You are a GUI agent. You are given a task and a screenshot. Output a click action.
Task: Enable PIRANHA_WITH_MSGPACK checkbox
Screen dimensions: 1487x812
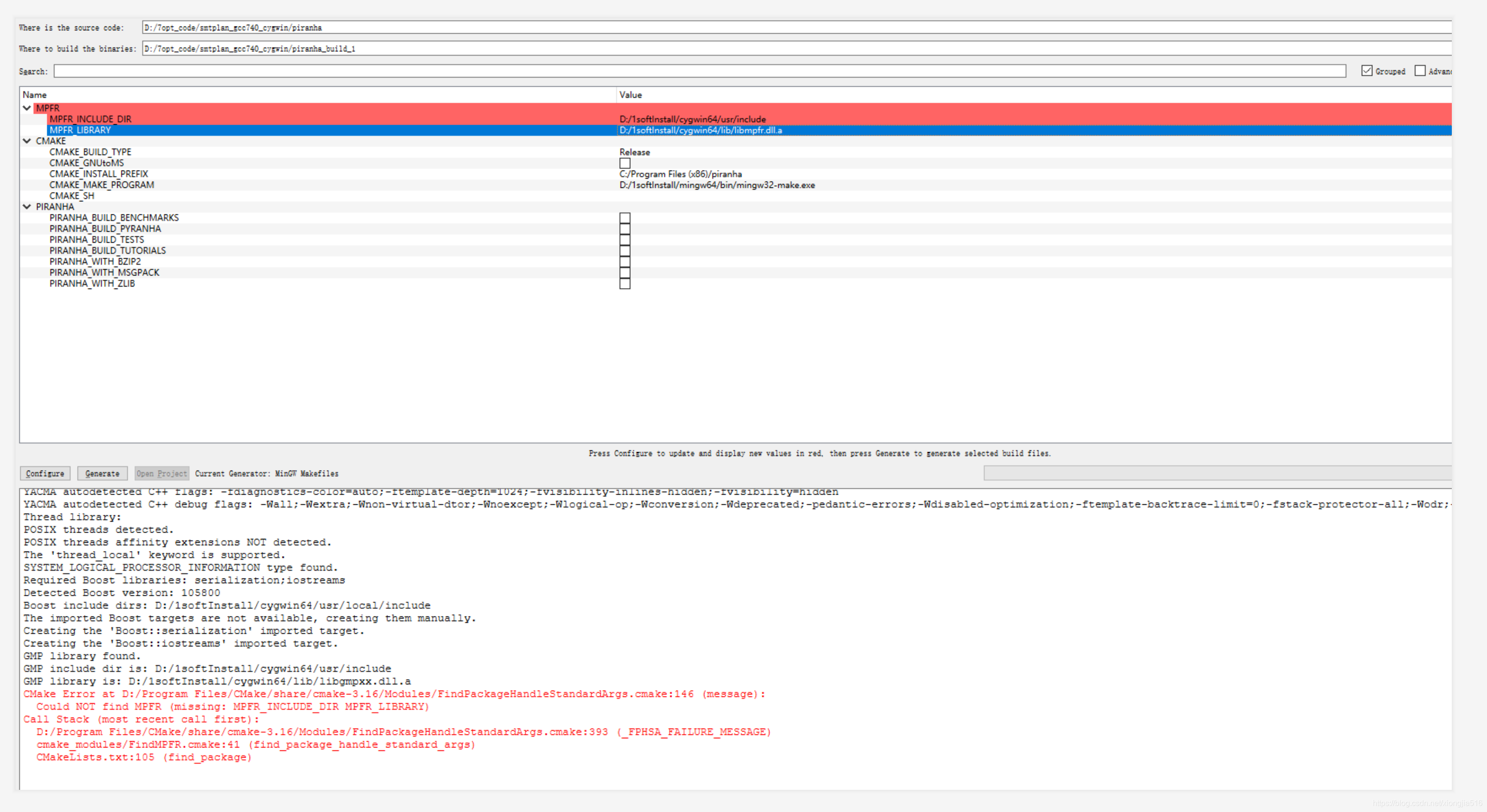coord(624,273)
